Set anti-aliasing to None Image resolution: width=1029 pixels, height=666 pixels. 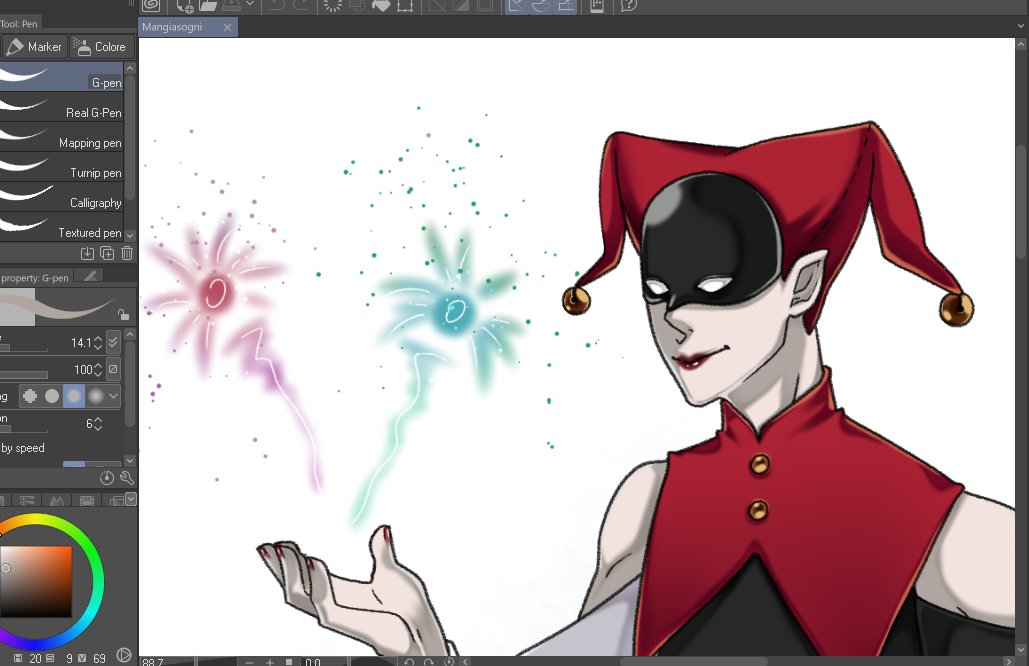(30, 396)
